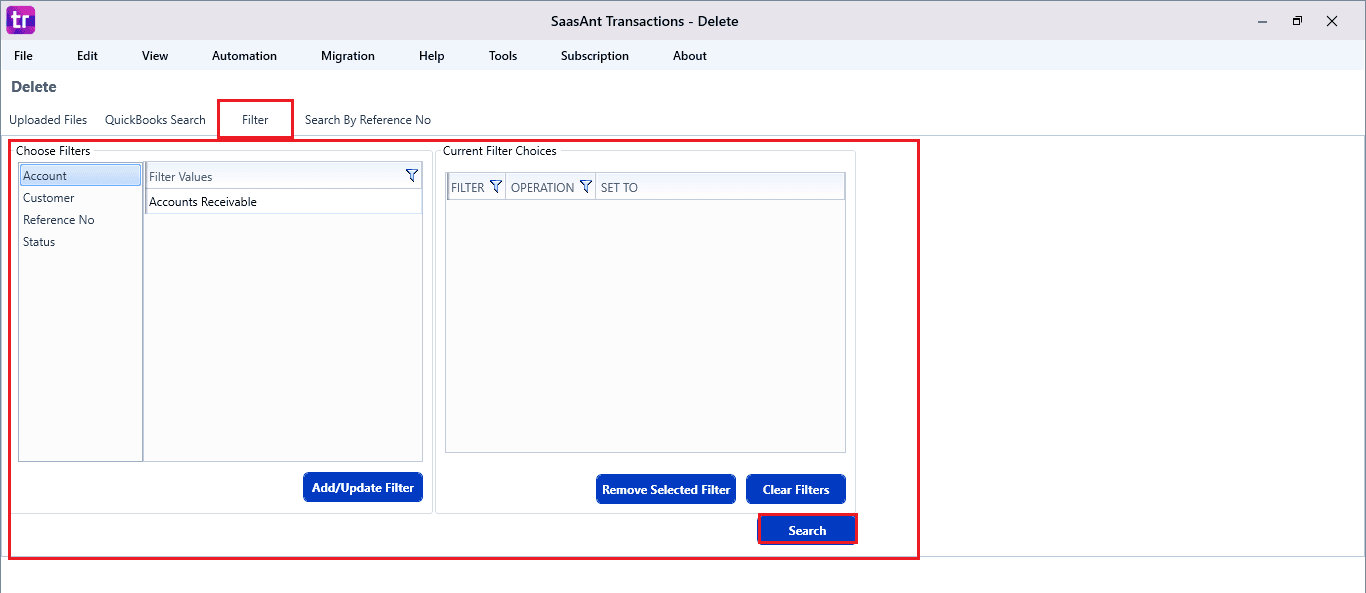Click the SaasAnt app logo icon

(x=20, y=20)
